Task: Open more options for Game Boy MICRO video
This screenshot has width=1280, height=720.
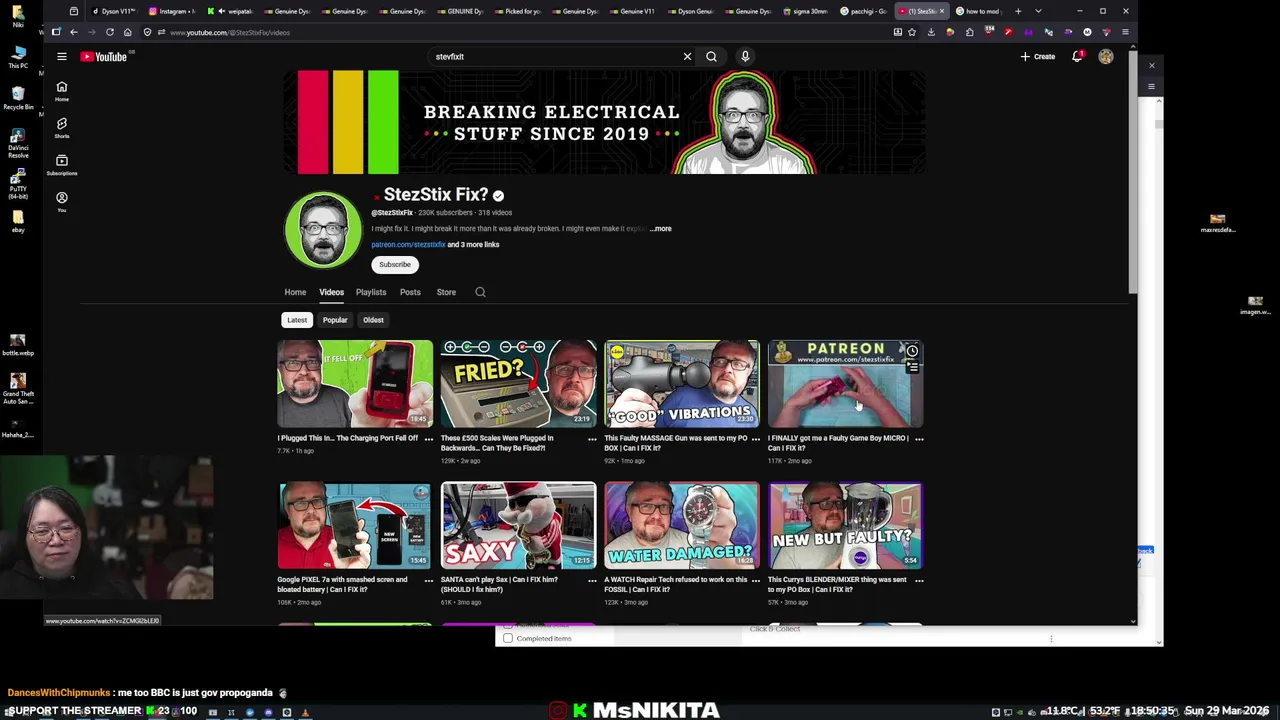Action: click(919, 438)
